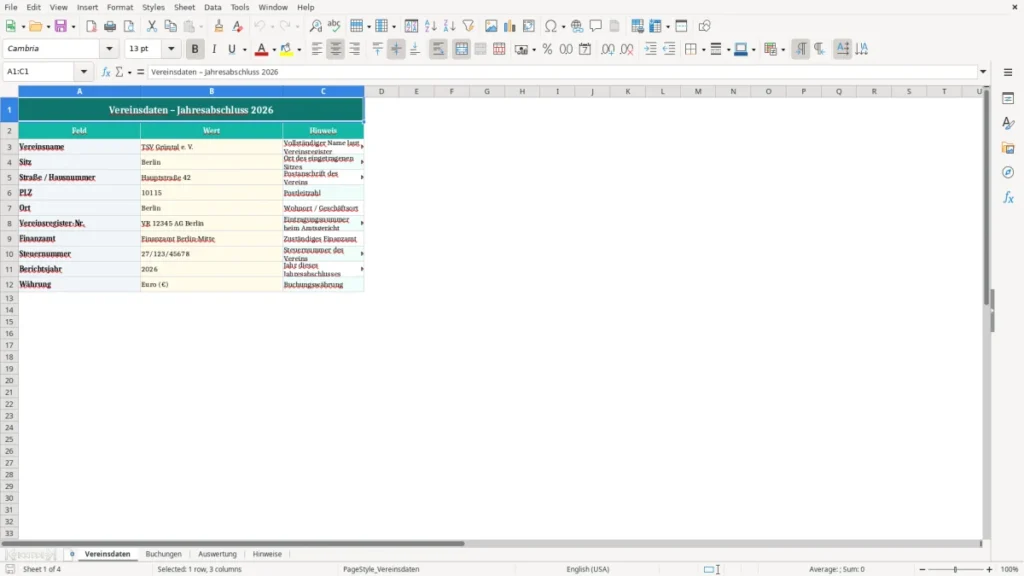Toggle Italic formatting
The image size is (1024, 576).
pyautogui.click(x=214, y=49)
